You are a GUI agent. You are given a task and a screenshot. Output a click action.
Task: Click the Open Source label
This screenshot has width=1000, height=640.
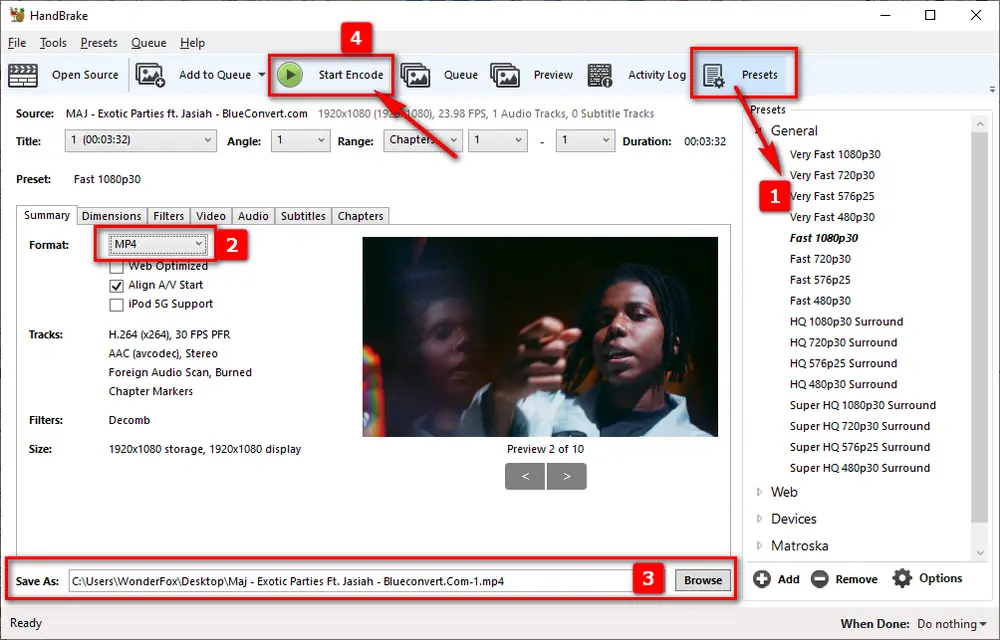pyautogui.click(x=85, y=75)
